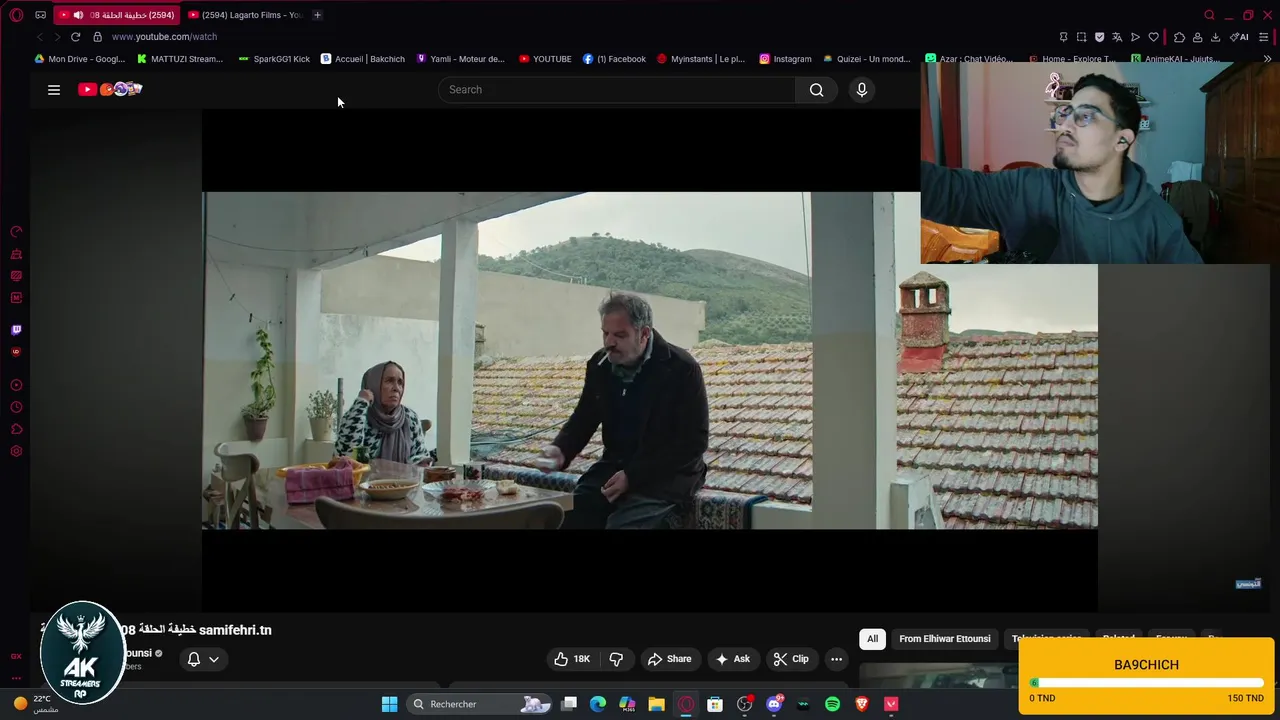The height and width of the screenshot is (720, 1280).
Task: Open the Yamli - Moteur de bookmark
Action: (461, 59)
